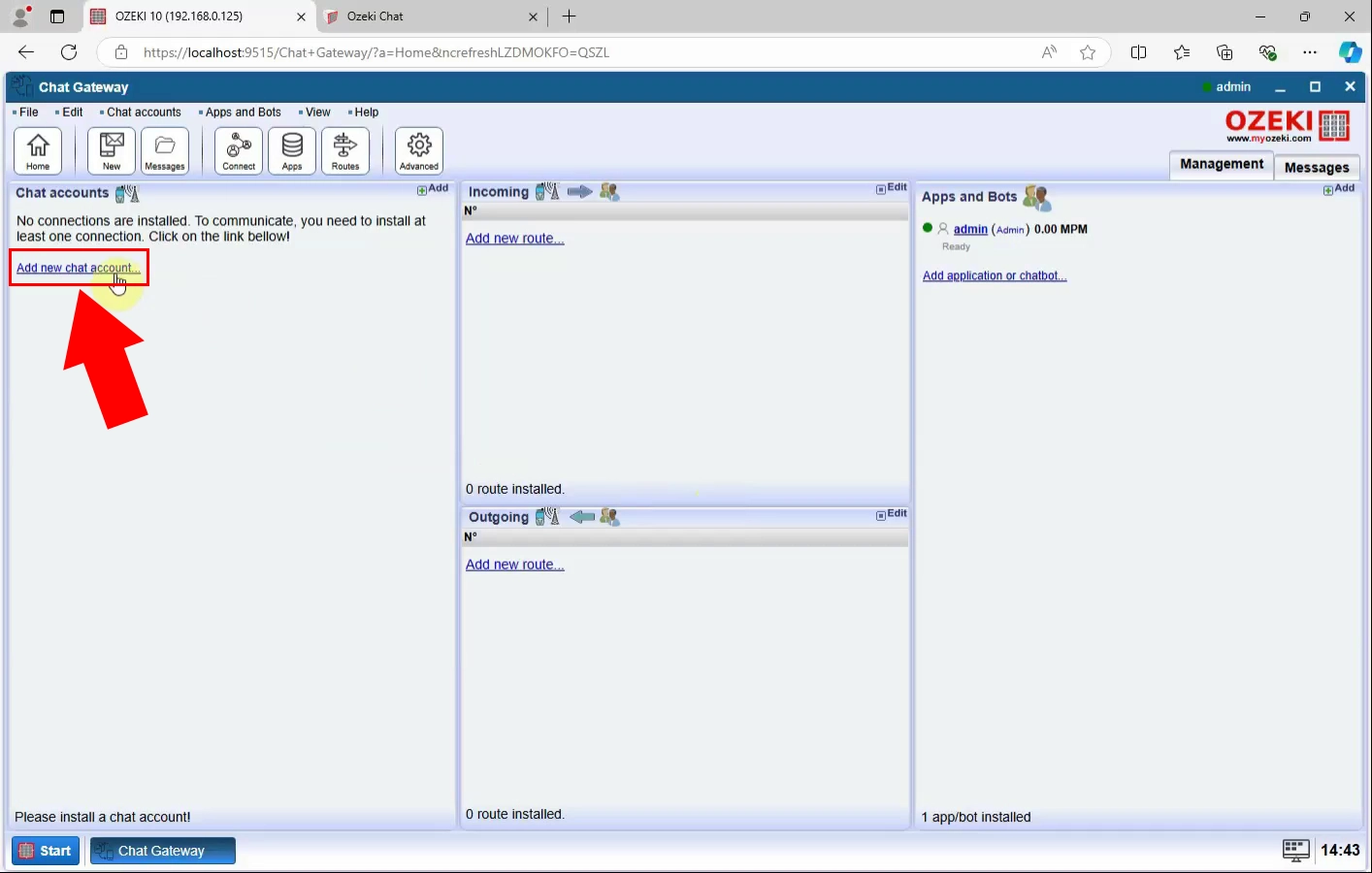This screenshot has height=873, width=1372.
Task: Click Add in Apps and Bots panel
Action: tap(1339, 188)
